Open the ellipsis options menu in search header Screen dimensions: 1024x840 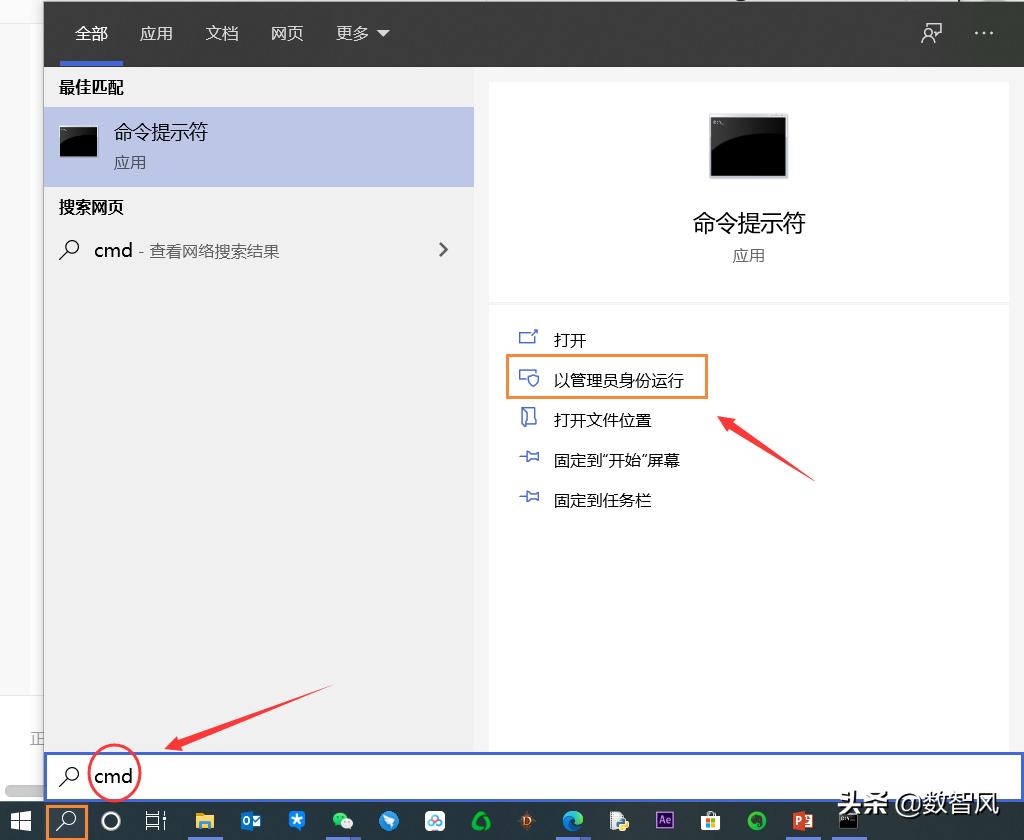coord(983,33)
